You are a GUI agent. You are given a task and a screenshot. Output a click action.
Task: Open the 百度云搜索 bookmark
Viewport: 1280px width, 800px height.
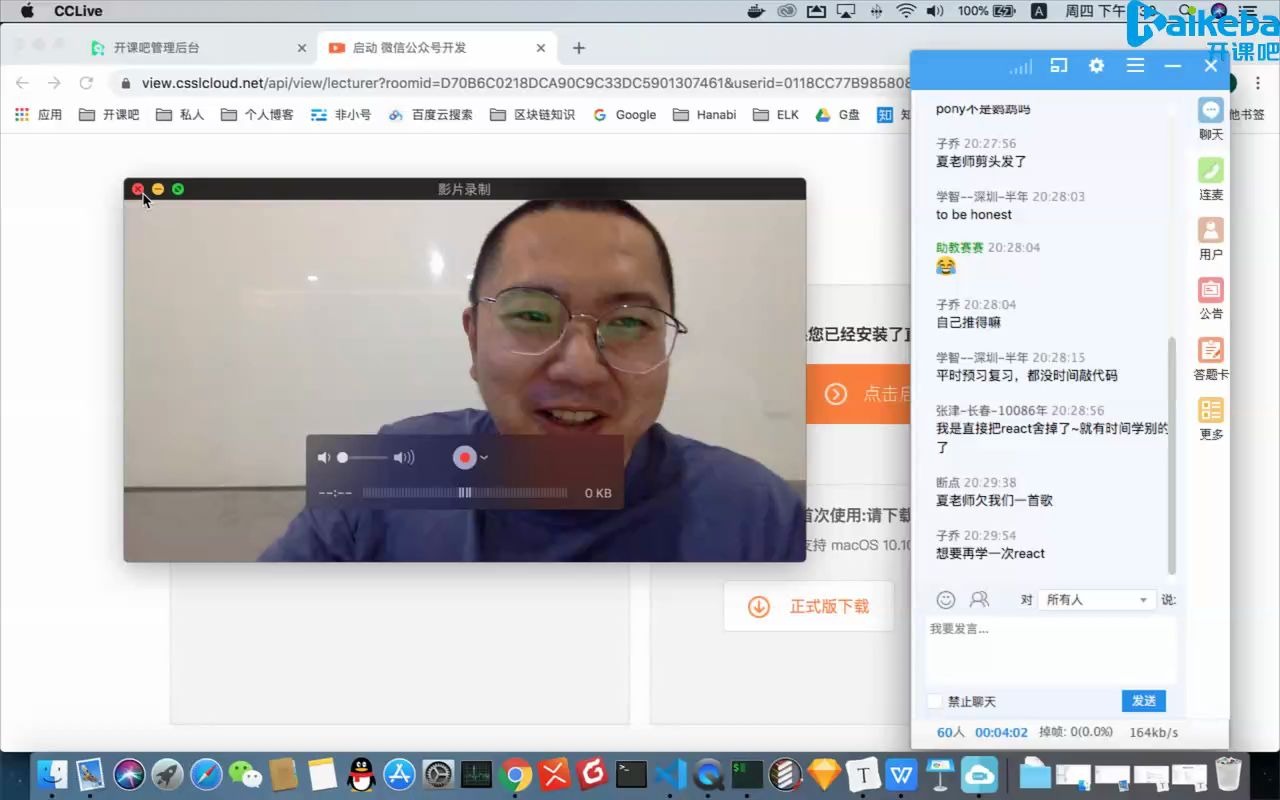coord(430,115)
